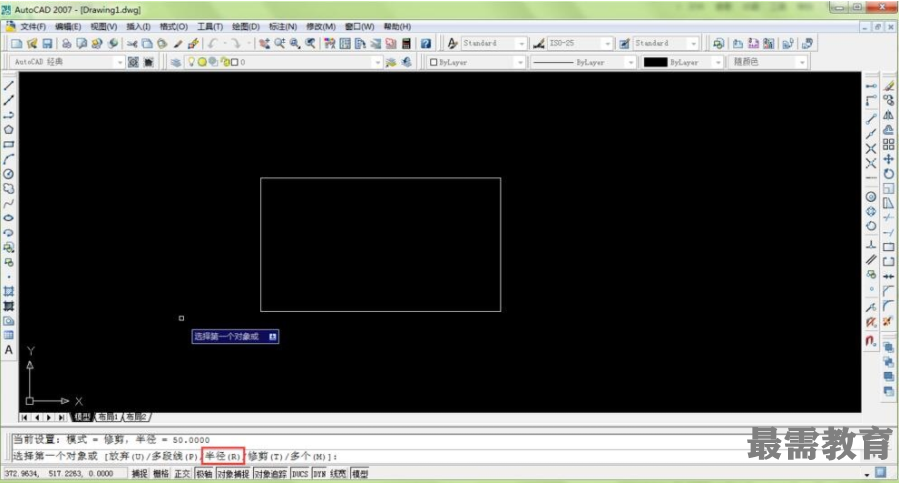
Task: Click the Cut scissors icon
Action: click(x=132, y=44)
